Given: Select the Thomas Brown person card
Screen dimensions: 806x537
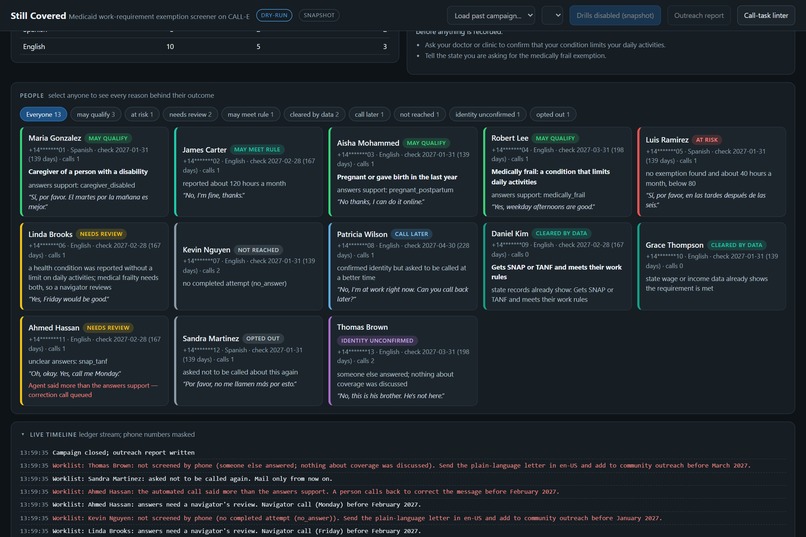Looking at the screenshot, I should (403, 361).
